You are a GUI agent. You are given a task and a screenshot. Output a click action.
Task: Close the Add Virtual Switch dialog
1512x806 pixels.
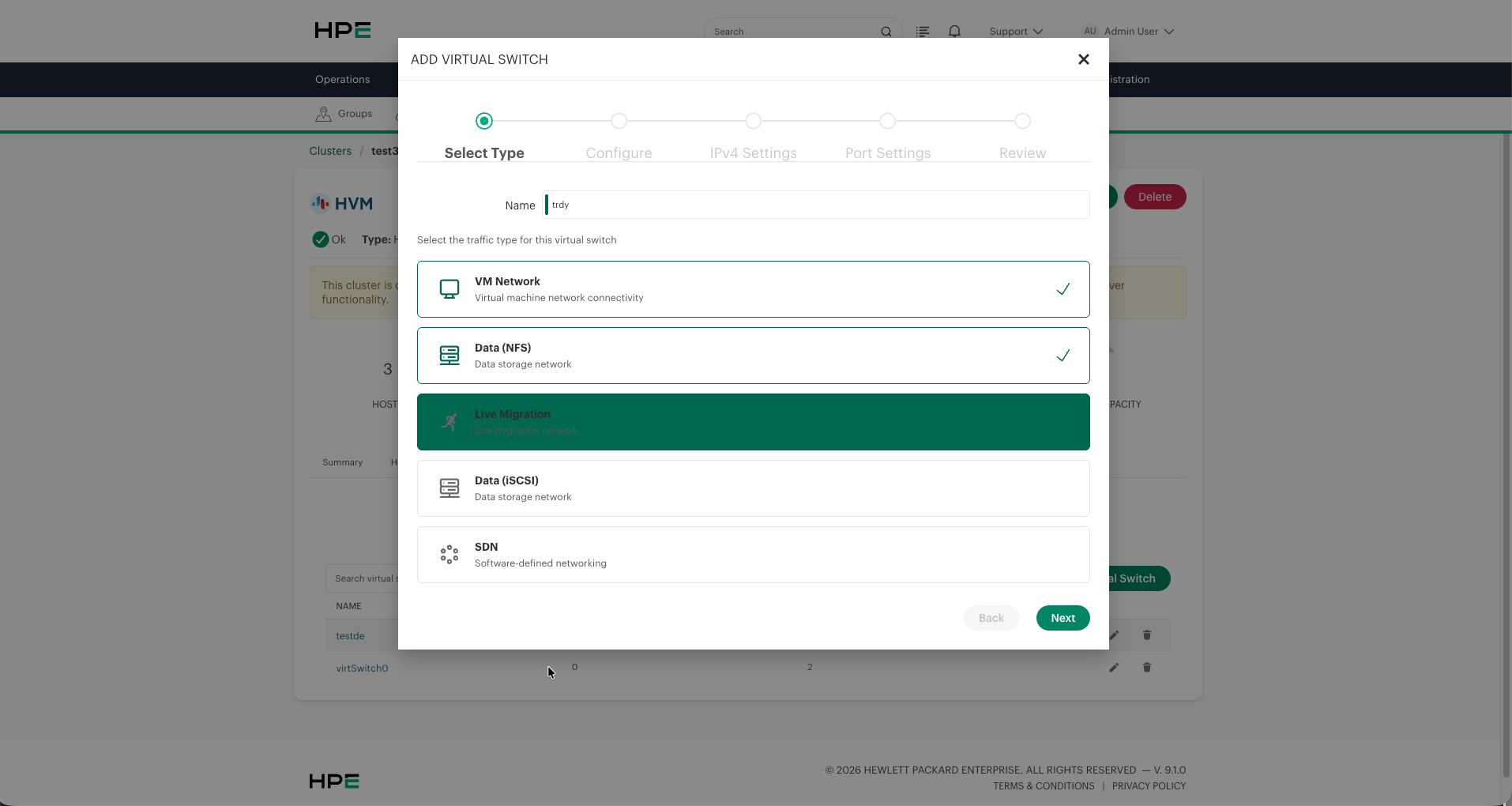tap(1084, 59)
